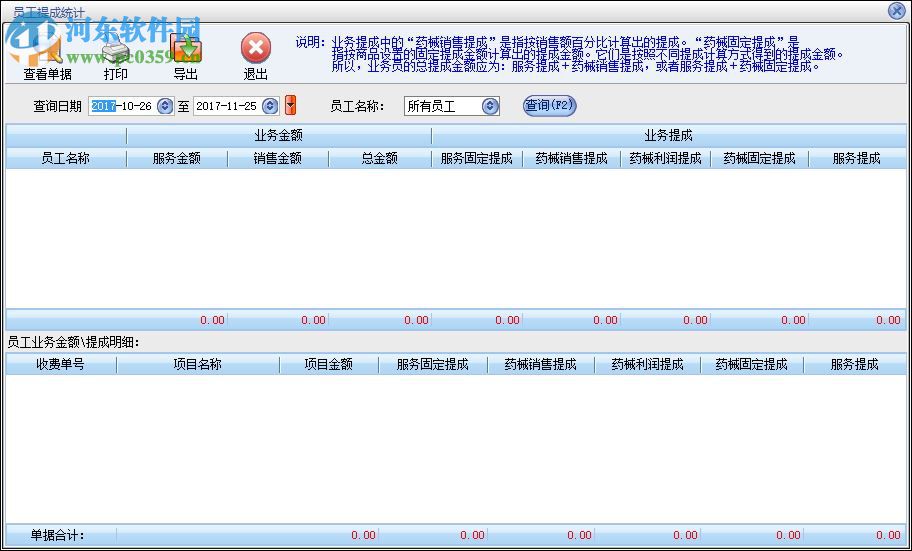Viewport: 912px width, 551px height.
Task: Click detail table 药械利润提成 column header
Action: [647, 365]
